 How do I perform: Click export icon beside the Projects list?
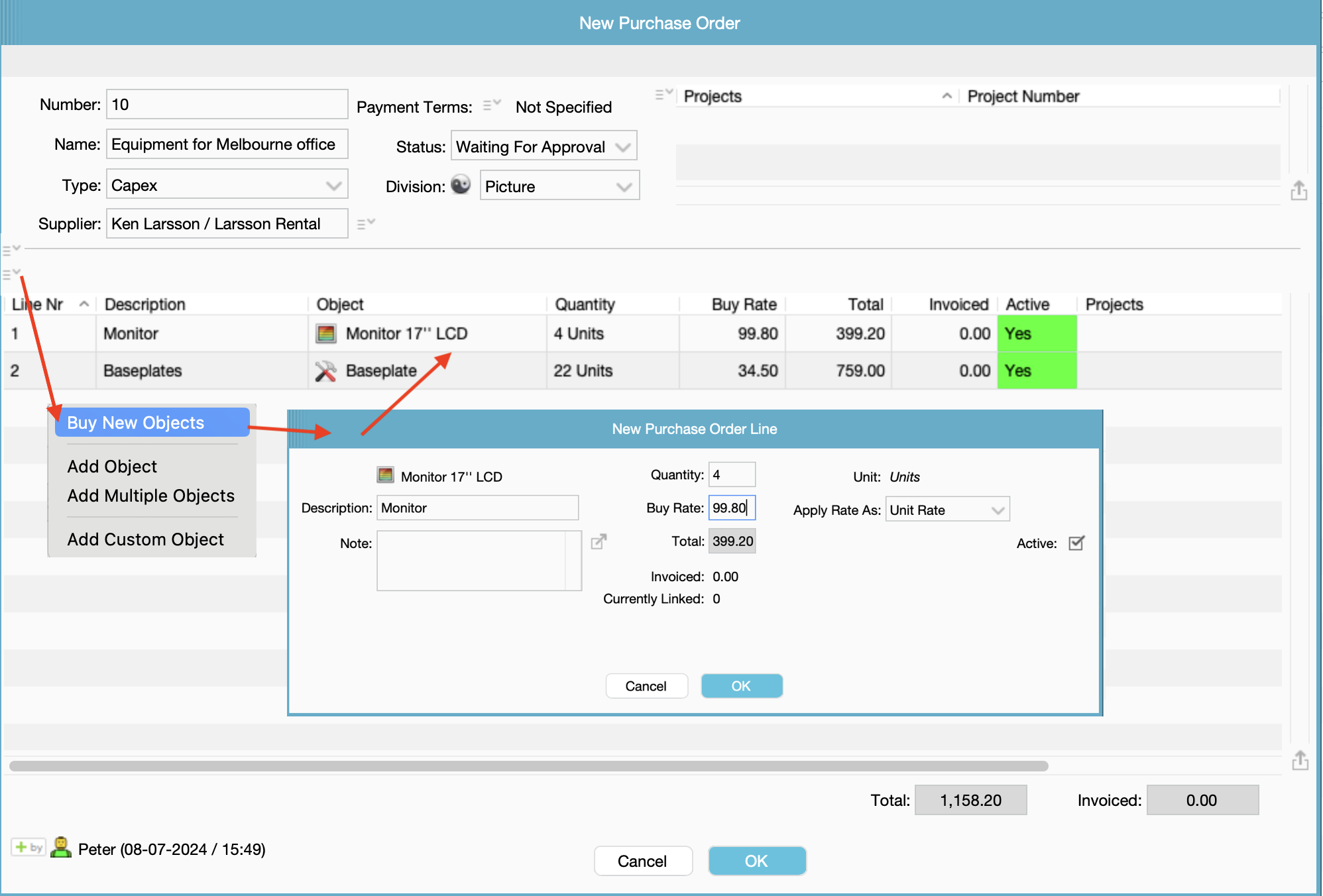pyautogui.click(x=1298, y=191)
